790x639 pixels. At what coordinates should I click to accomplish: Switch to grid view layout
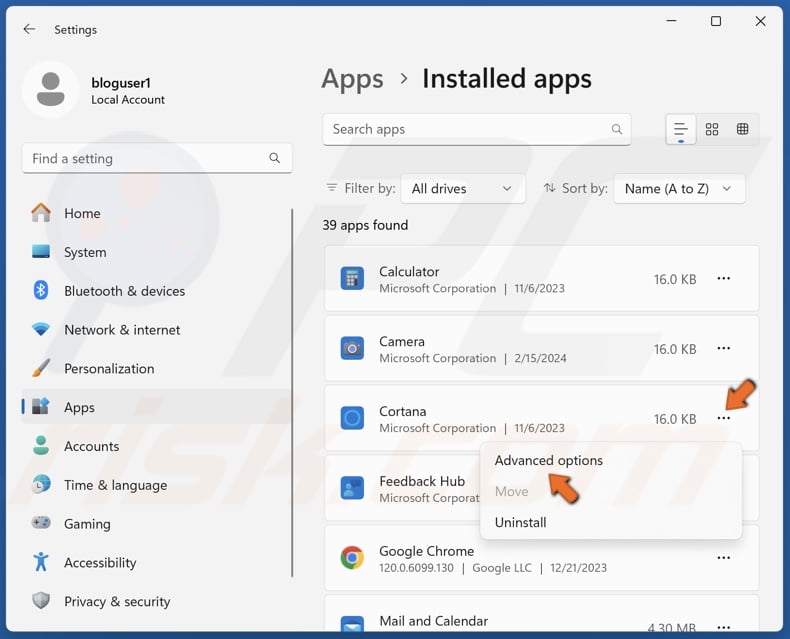point(712,130)
